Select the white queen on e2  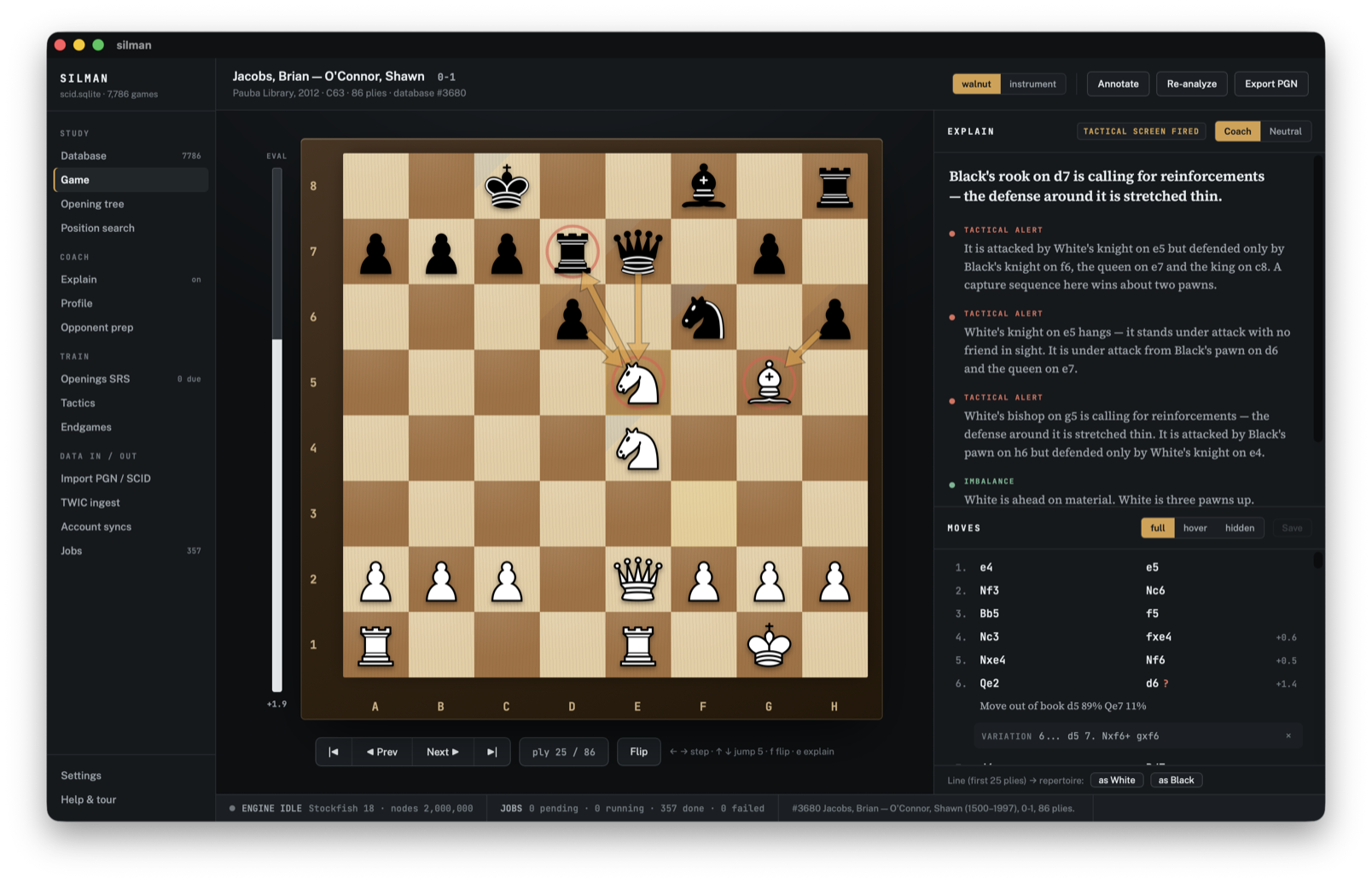click(x=638, y=579)
